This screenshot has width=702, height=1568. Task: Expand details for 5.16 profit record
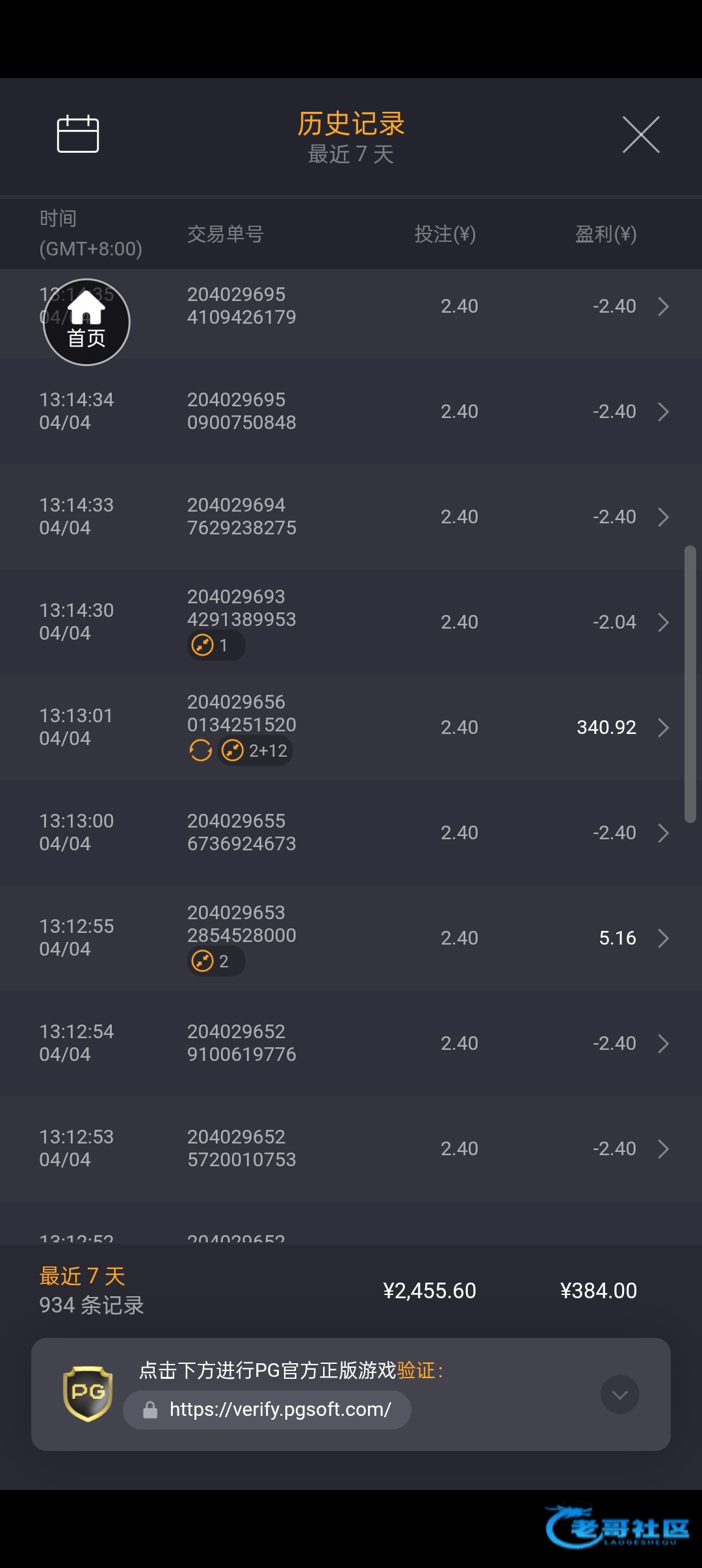point(663,938)
